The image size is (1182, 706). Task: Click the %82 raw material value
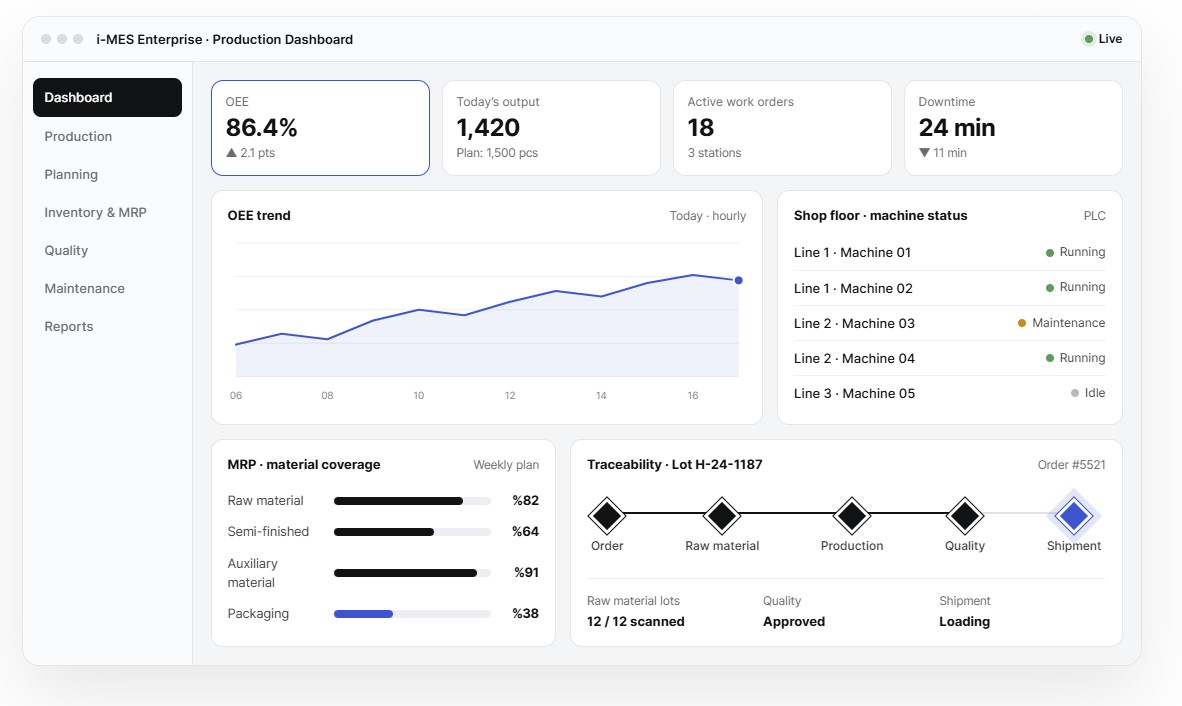click(525, 500)
